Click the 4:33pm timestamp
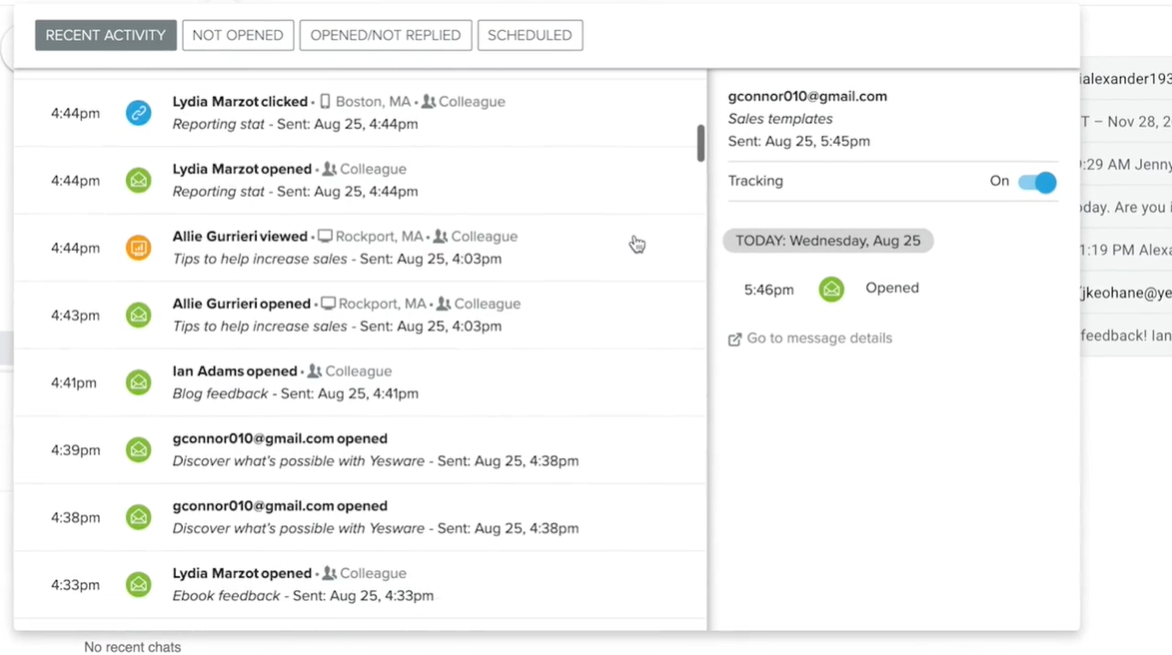 (75, 585)
